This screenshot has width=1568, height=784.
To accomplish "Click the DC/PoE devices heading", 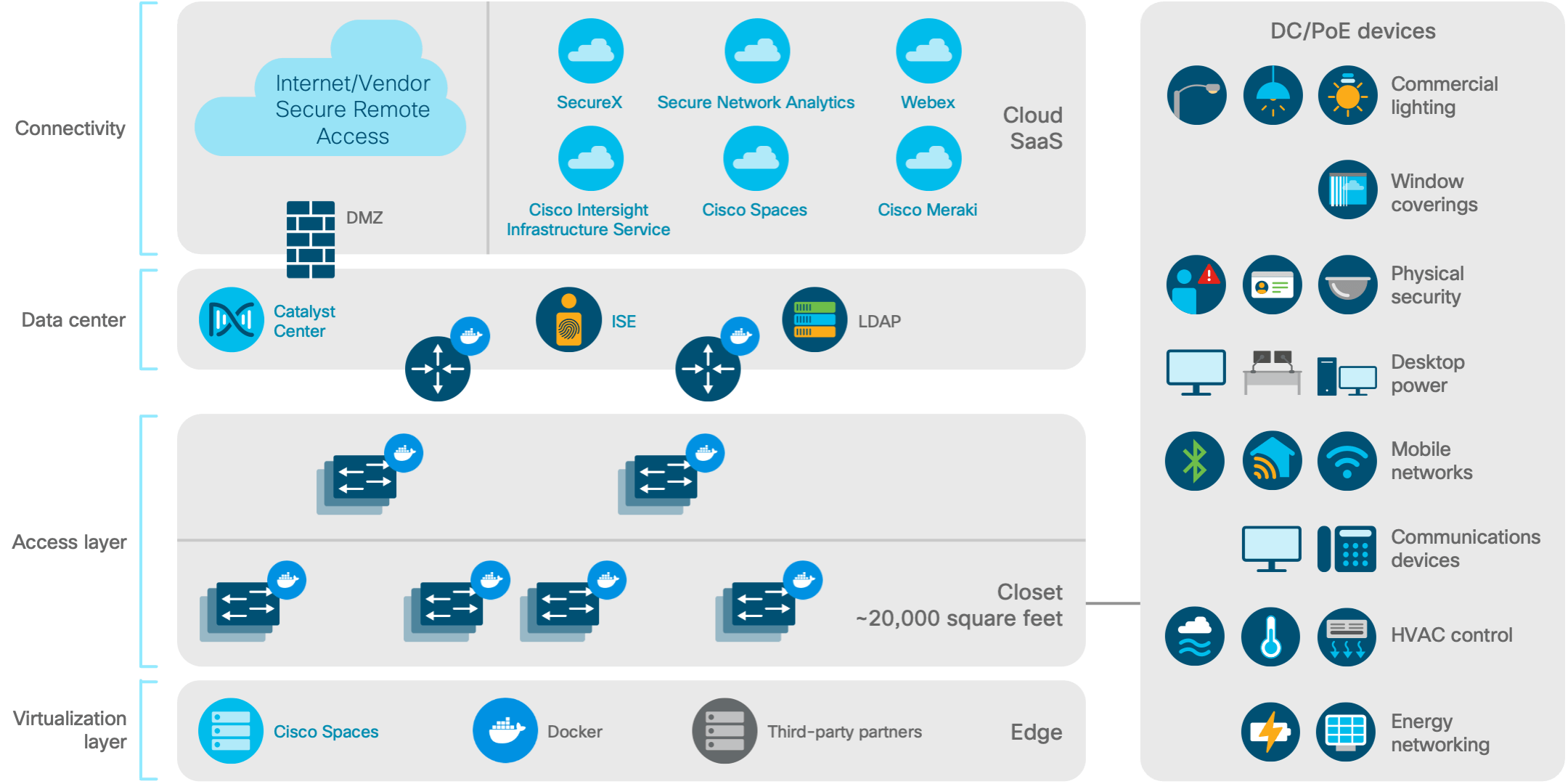I will [1353, 31].
